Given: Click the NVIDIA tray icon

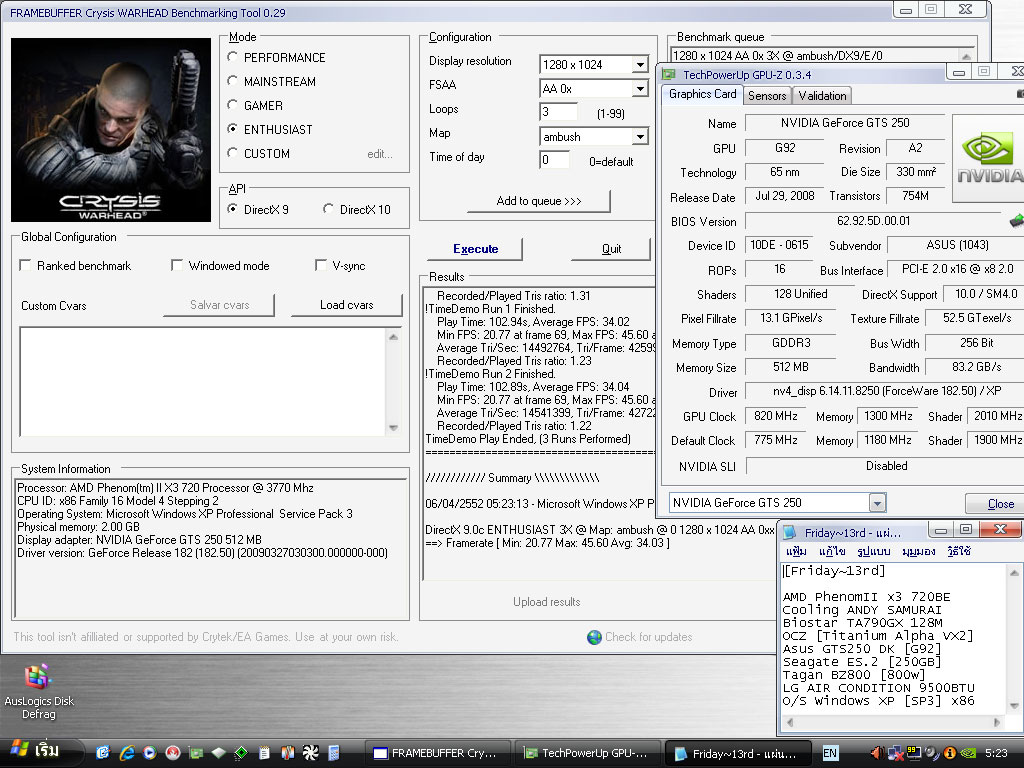Looking at the screenshot, I should tap(967, 752).
